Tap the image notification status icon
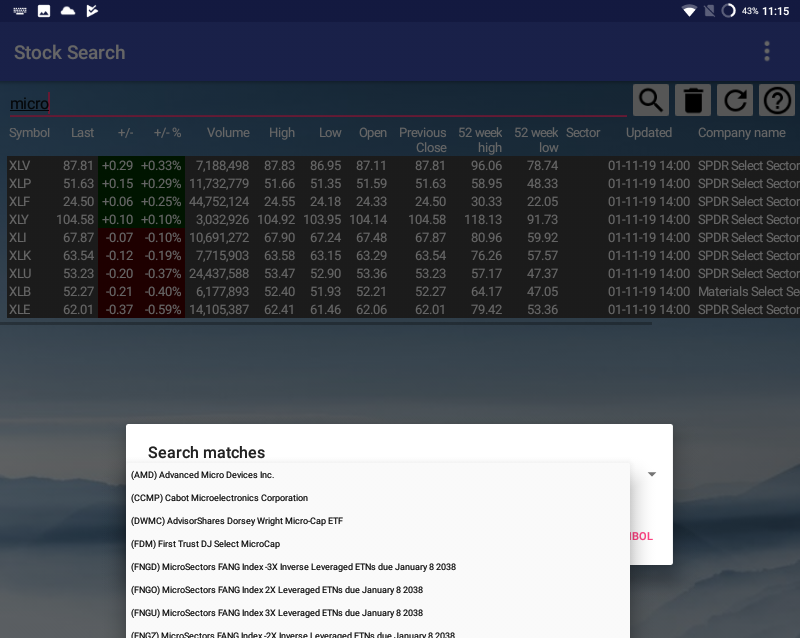 tap(44, 11)
